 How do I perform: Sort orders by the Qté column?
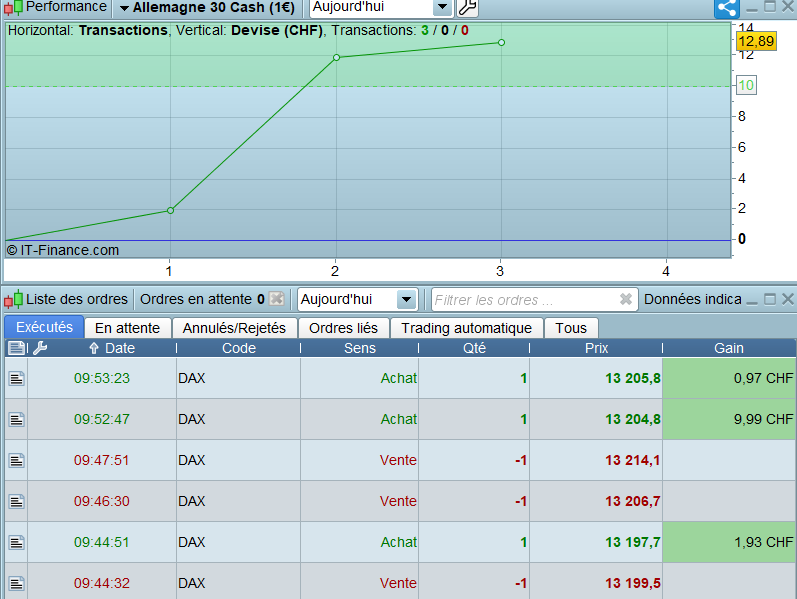coord(474,348)
